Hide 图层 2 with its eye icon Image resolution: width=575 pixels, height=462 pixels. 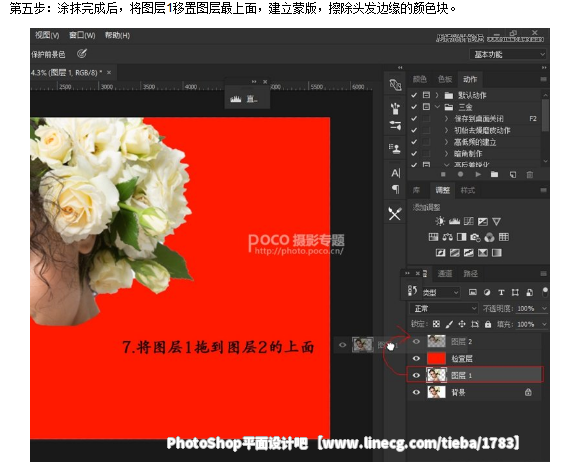[x=416, y=341]
